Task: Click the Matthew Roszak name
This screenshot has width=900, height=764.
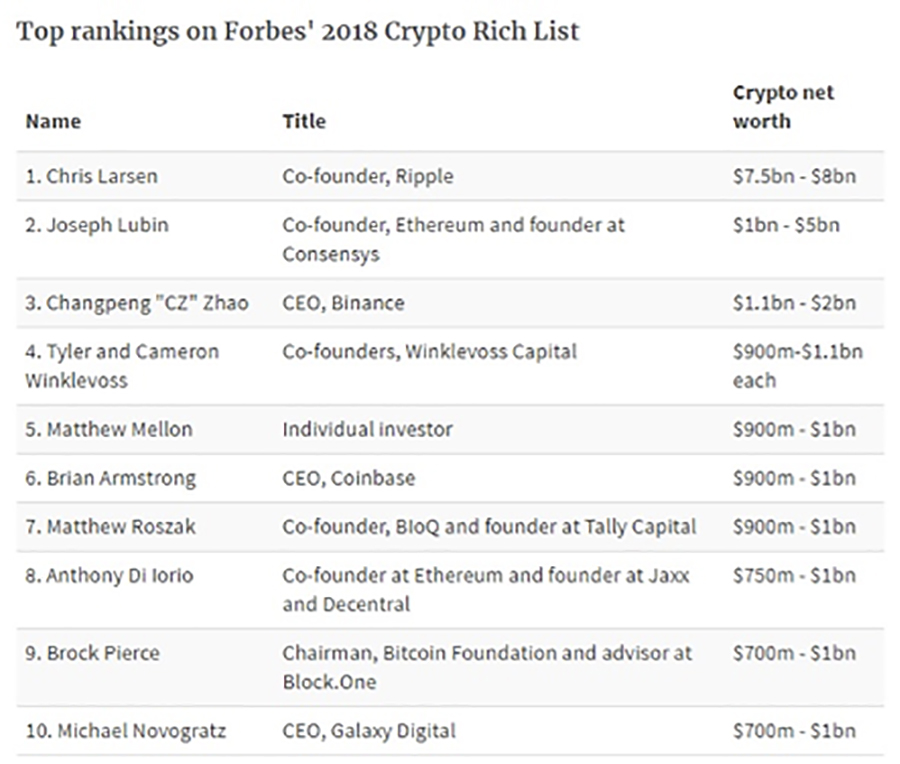Action: coord(110,527)
